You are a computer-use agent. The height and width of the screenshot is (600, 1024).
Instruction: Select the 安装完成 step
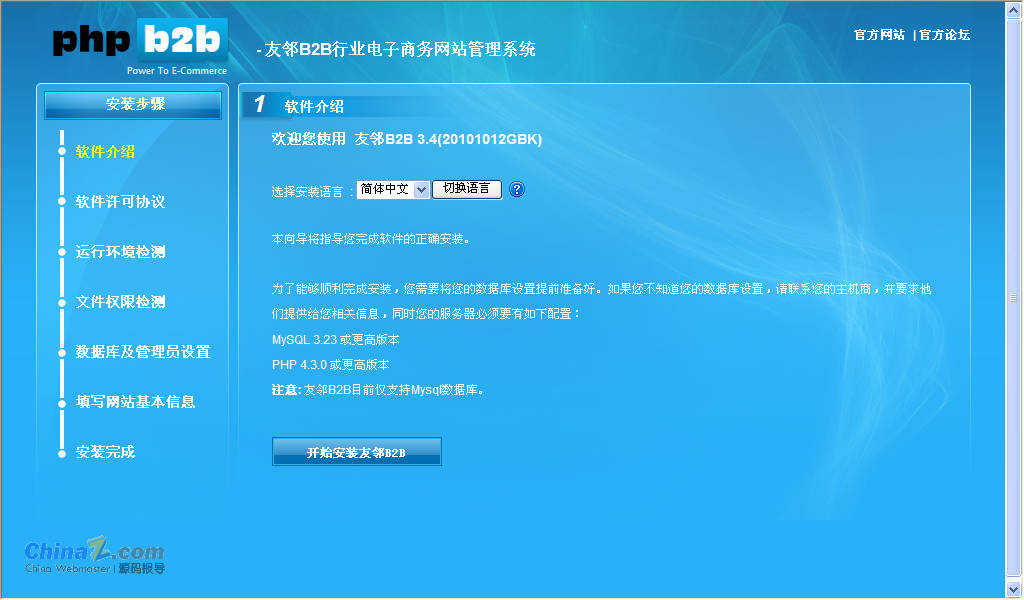click(x=105, y=452)
